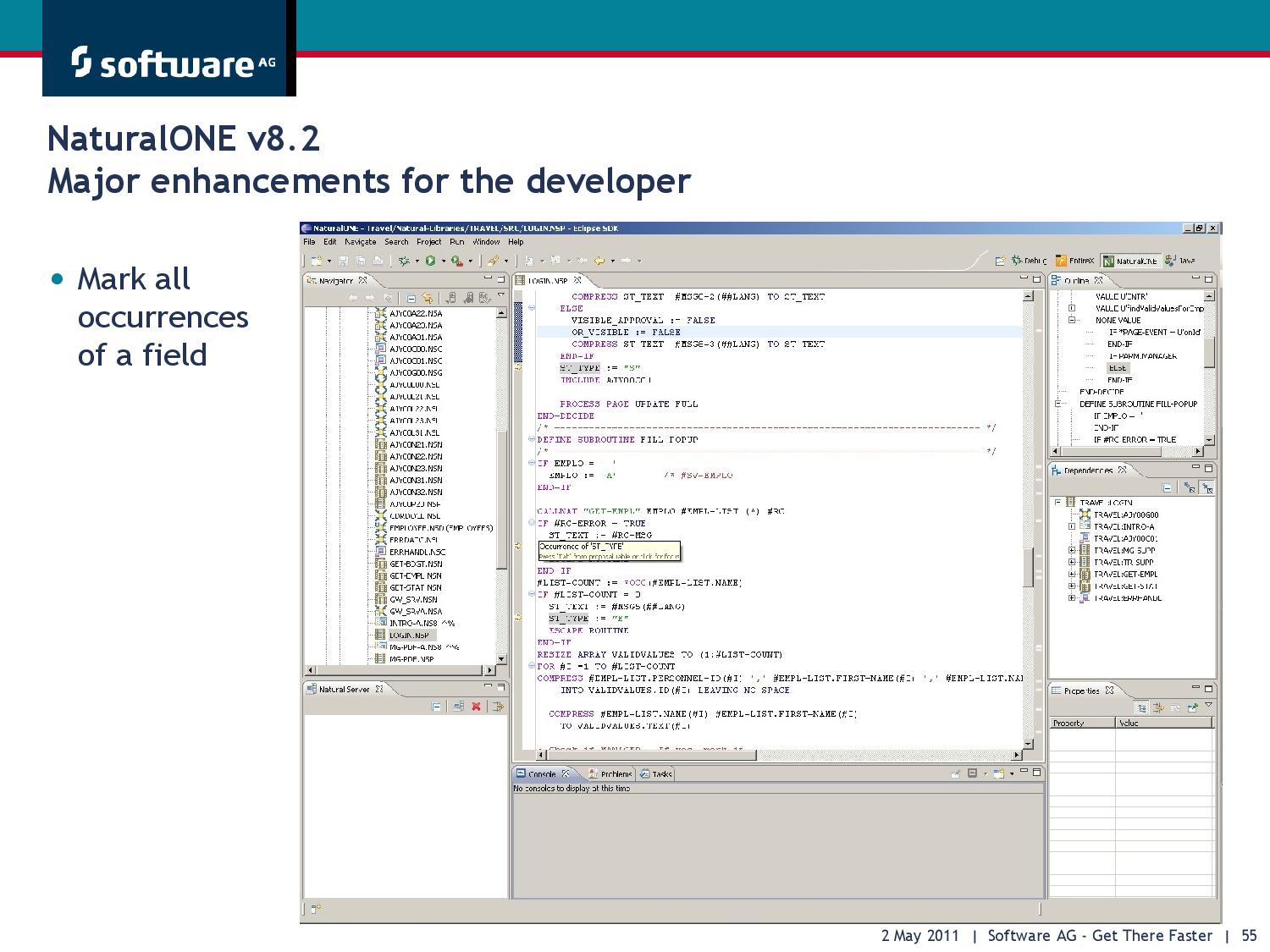Open the Project menu
The image size is (1270, 952).
pos(428,242)
